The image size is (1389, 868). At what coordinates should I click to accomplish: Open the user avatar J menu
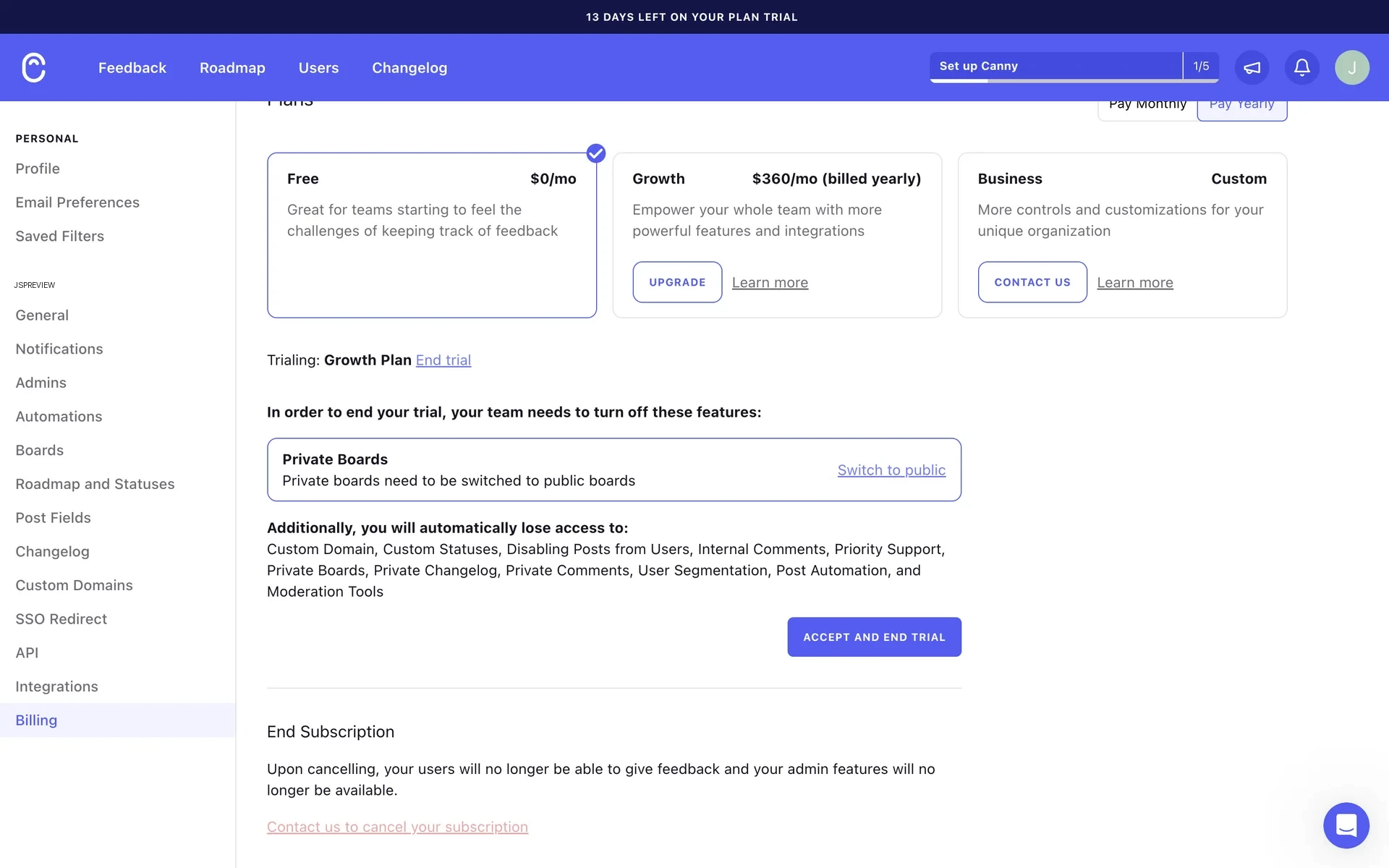click(x=1351, y=67)
